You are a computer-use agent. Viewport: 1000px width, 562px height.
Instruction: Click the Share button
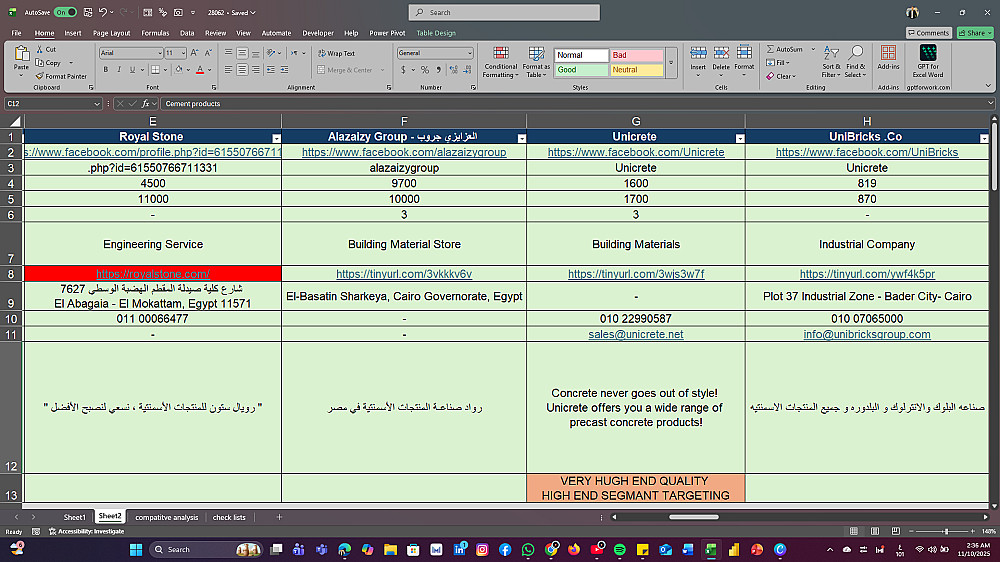(x=975, y=33)
